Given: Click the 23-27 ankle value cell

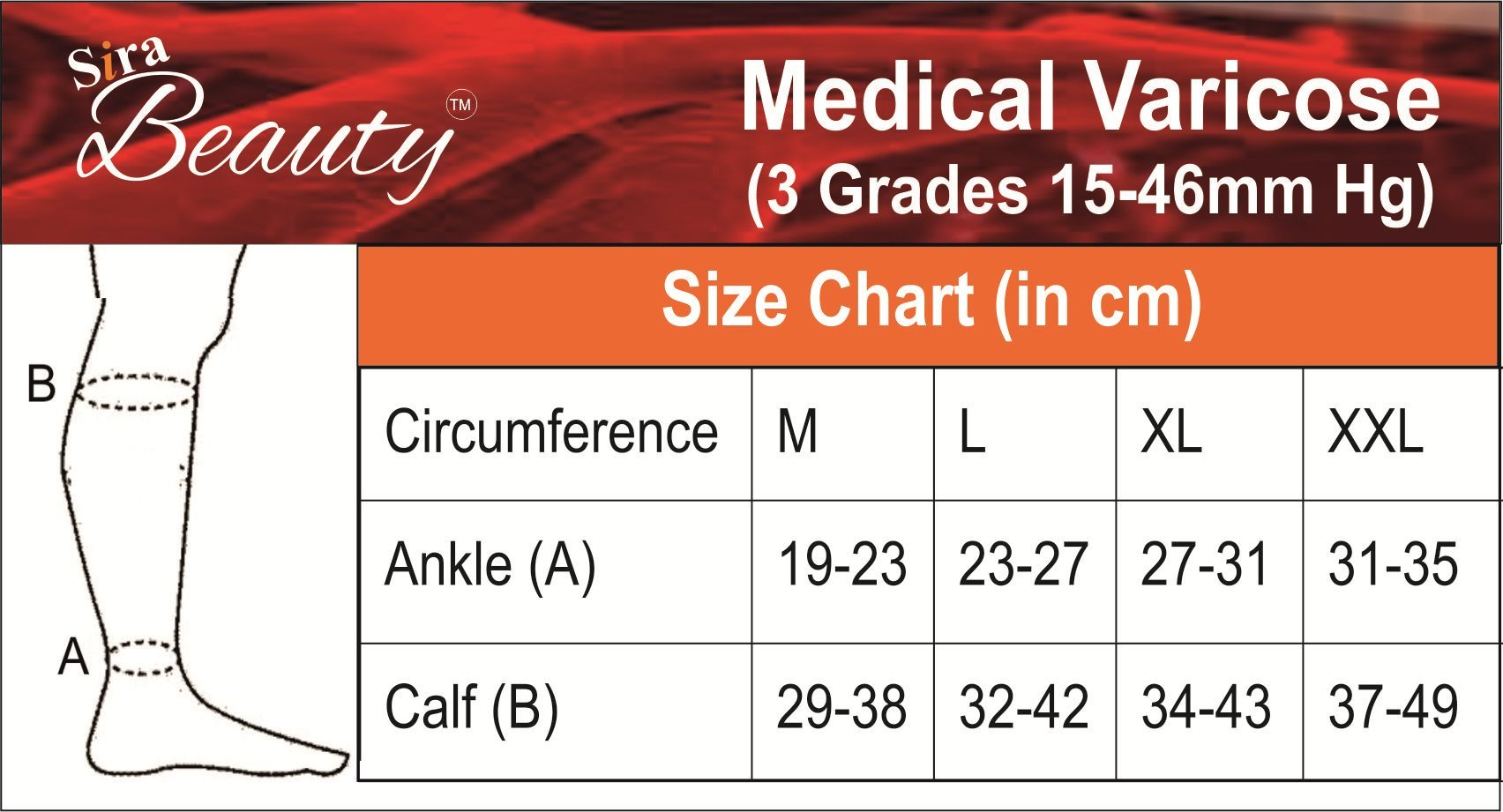Looking at the screenshot, I should click(1025, 571).
